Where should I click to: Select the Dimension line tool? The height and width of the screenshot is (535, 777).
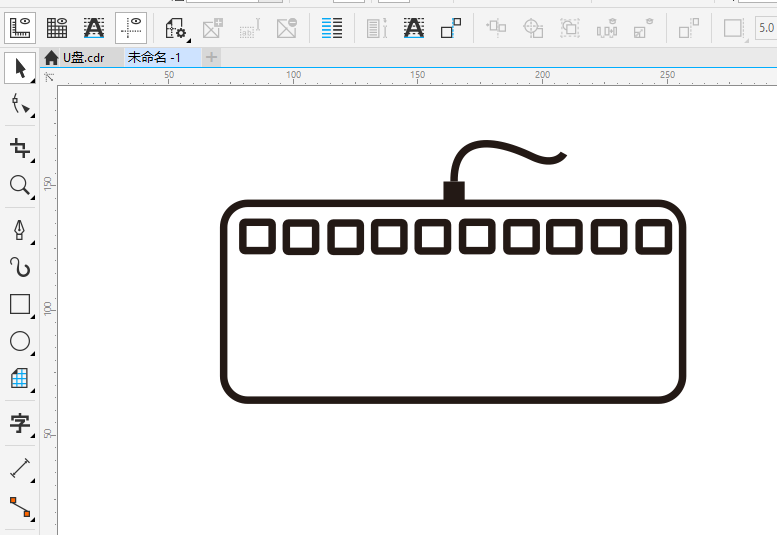[x=20, y=468]
